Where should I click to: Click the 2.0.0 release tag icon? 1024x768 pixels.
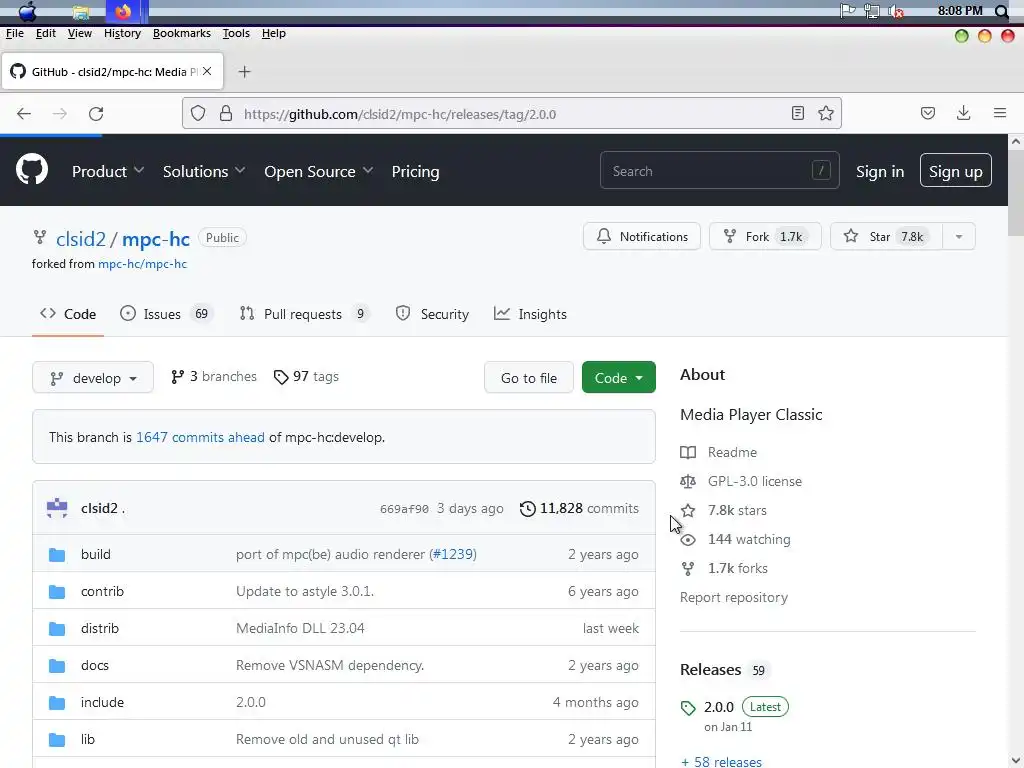[688, 708]
